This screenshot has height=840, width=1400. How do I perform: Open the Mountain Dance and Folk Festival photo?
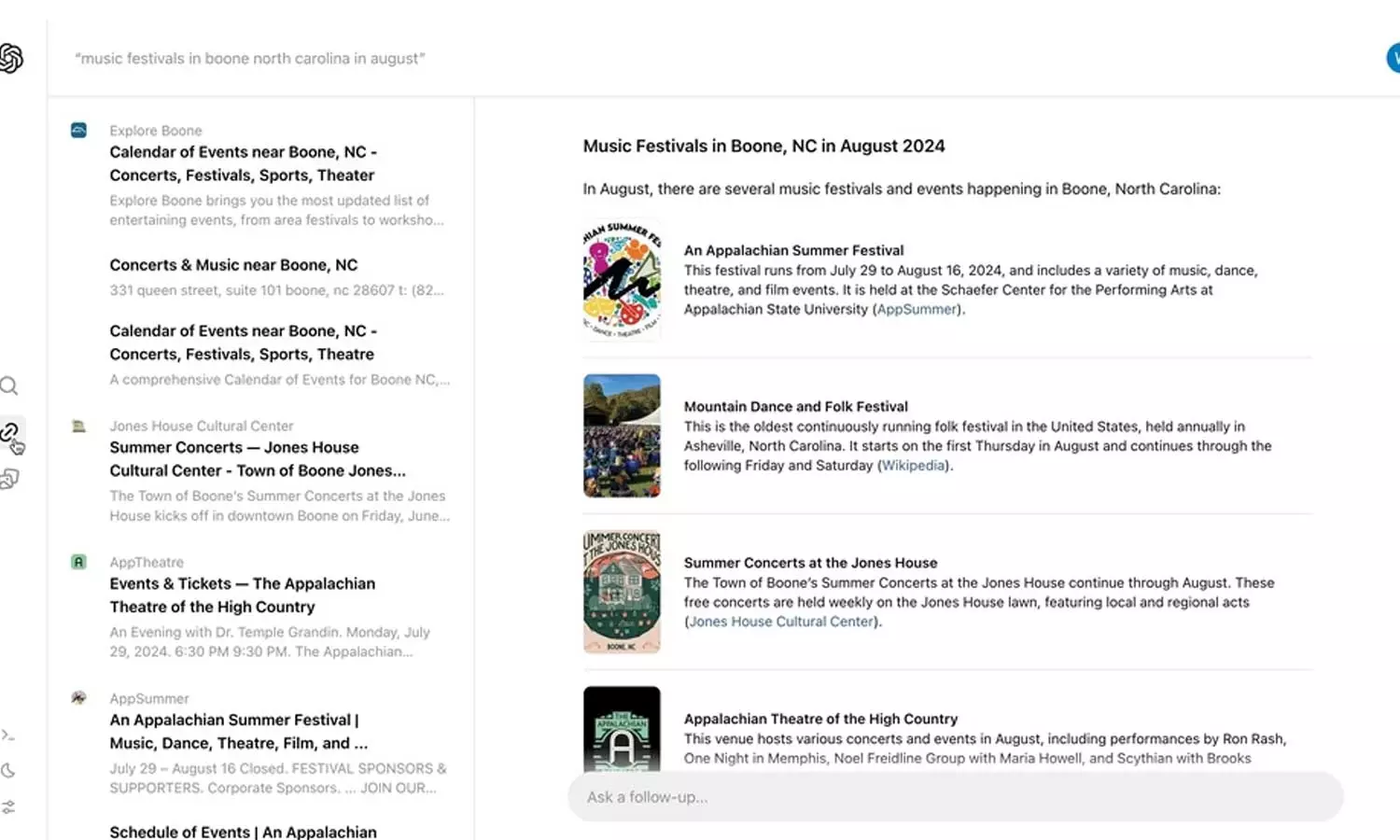point(622,436)
